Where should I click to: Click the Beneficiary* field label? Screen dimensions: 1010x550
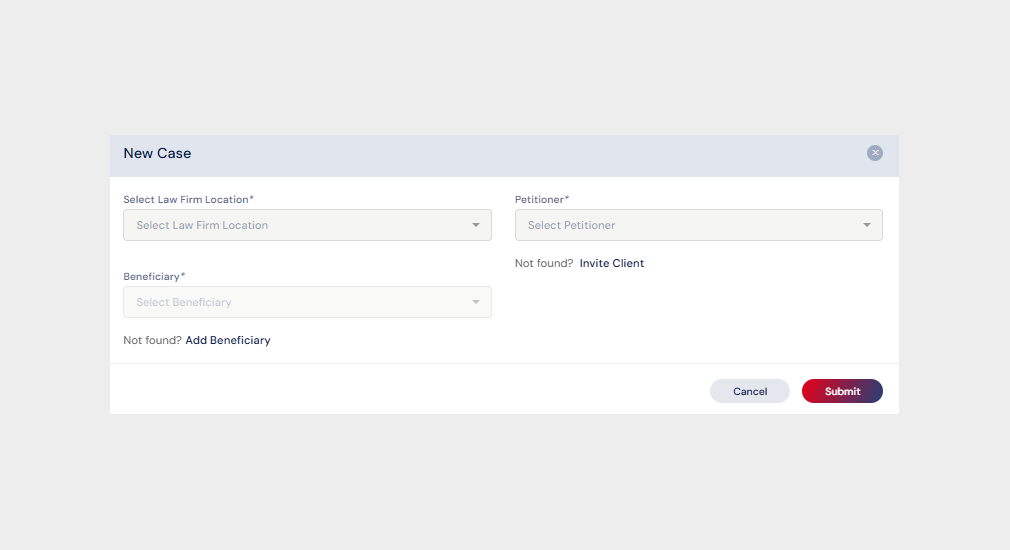point(154,276)
